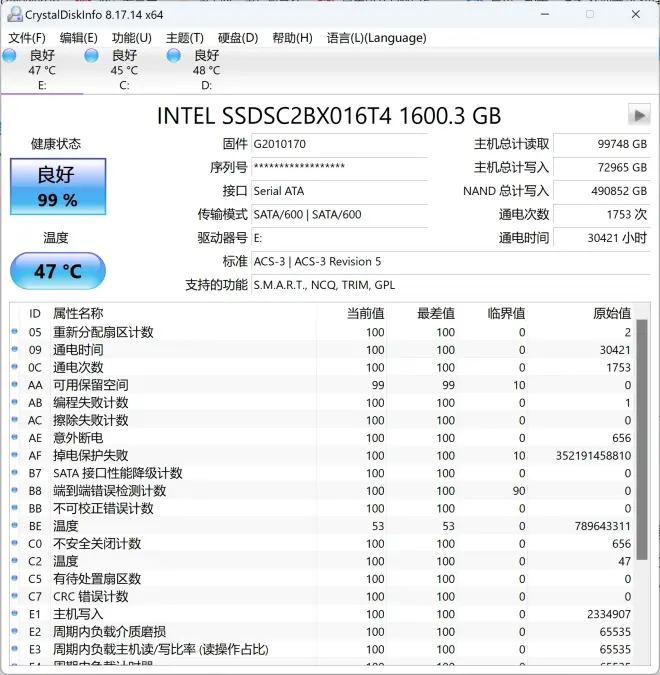
Task: Select the C5 有待处置扇区数 row
Action: coord(322,579)
